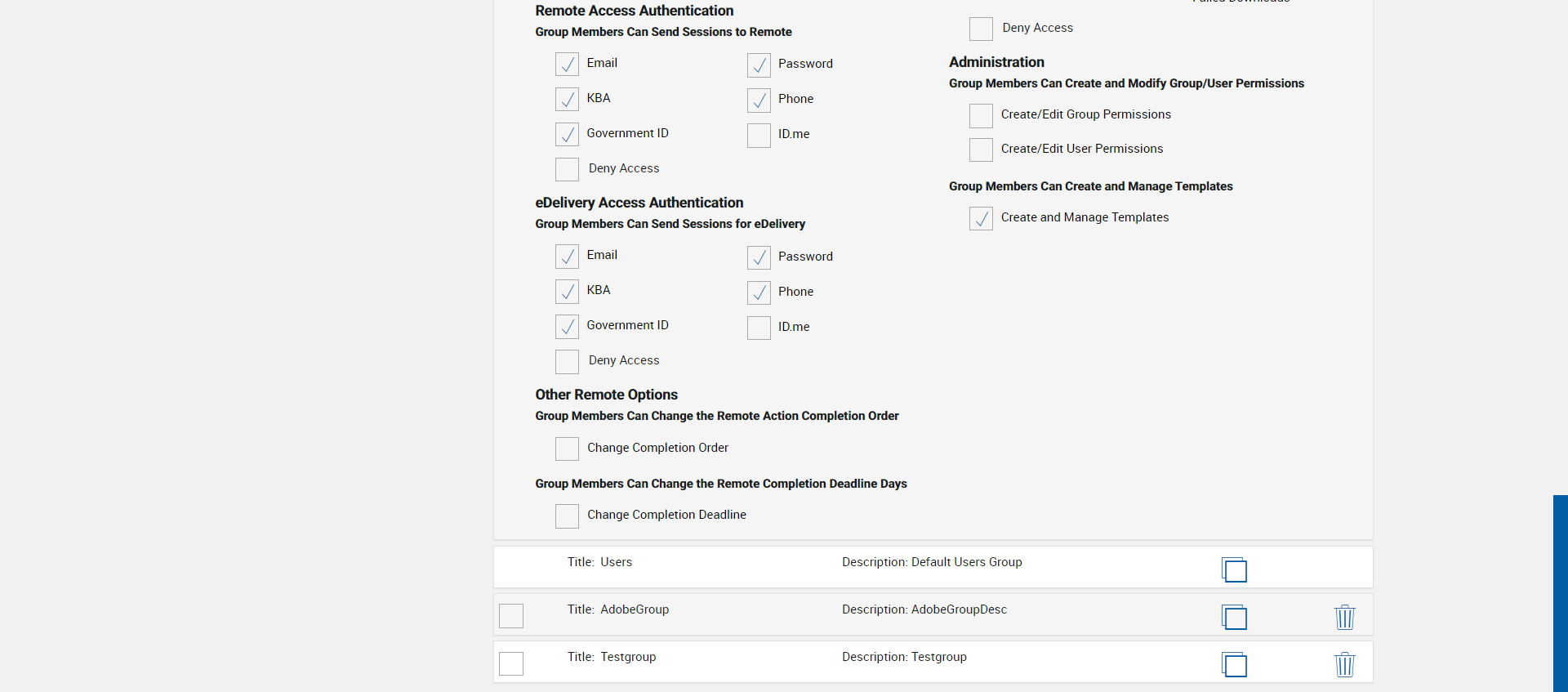
Task: Enable the Change Completion Deadline checkbox
Action: coord(567,516)
